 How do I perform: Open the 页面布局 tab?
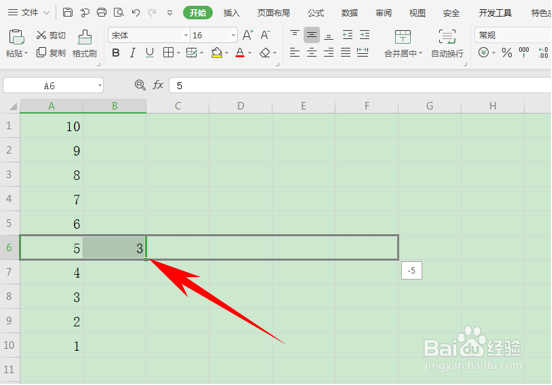274,13
